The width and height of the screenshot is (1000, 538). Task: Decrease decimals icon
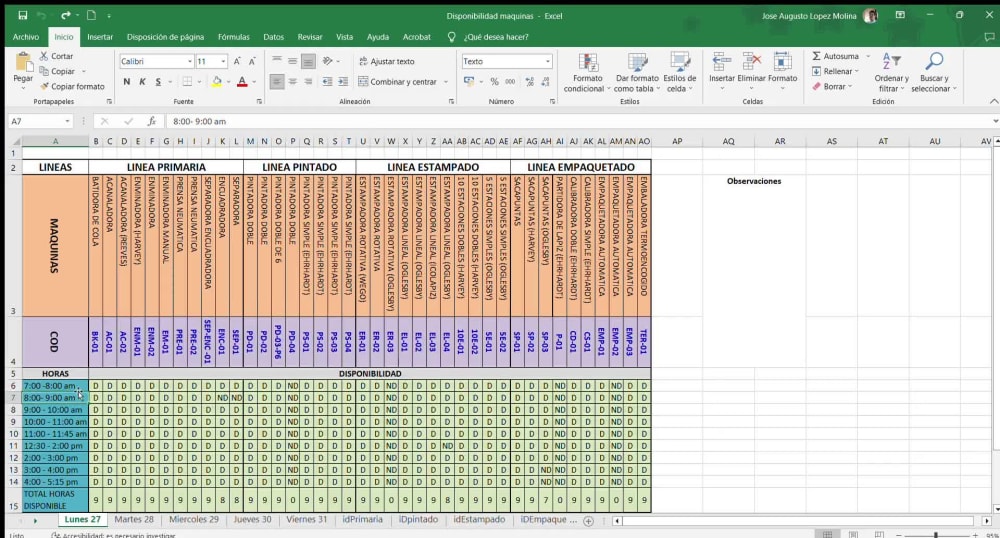[545, 82]
